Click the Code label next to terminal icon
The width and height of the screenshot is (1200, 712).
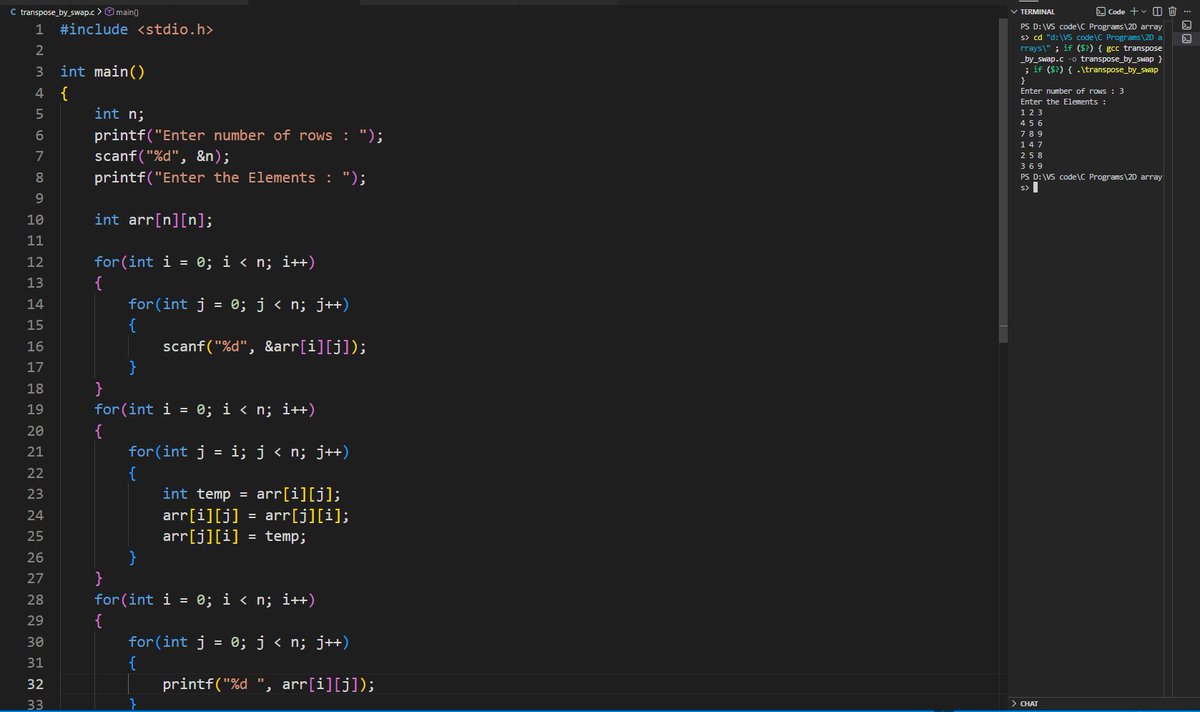point(1118,11)
